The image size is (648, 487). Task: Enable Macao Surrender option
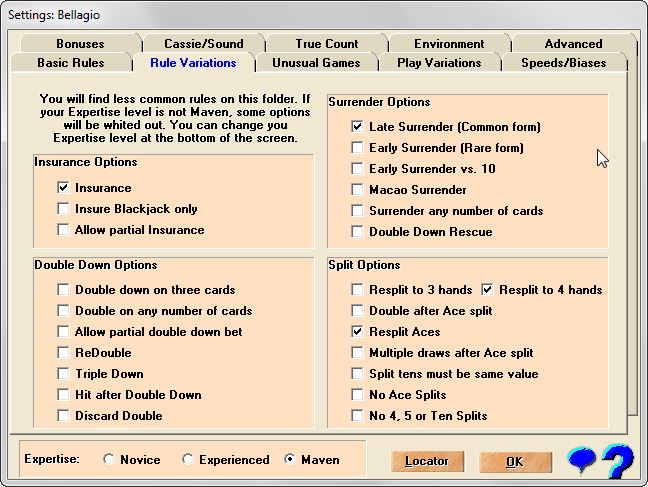tap(357, 190)
